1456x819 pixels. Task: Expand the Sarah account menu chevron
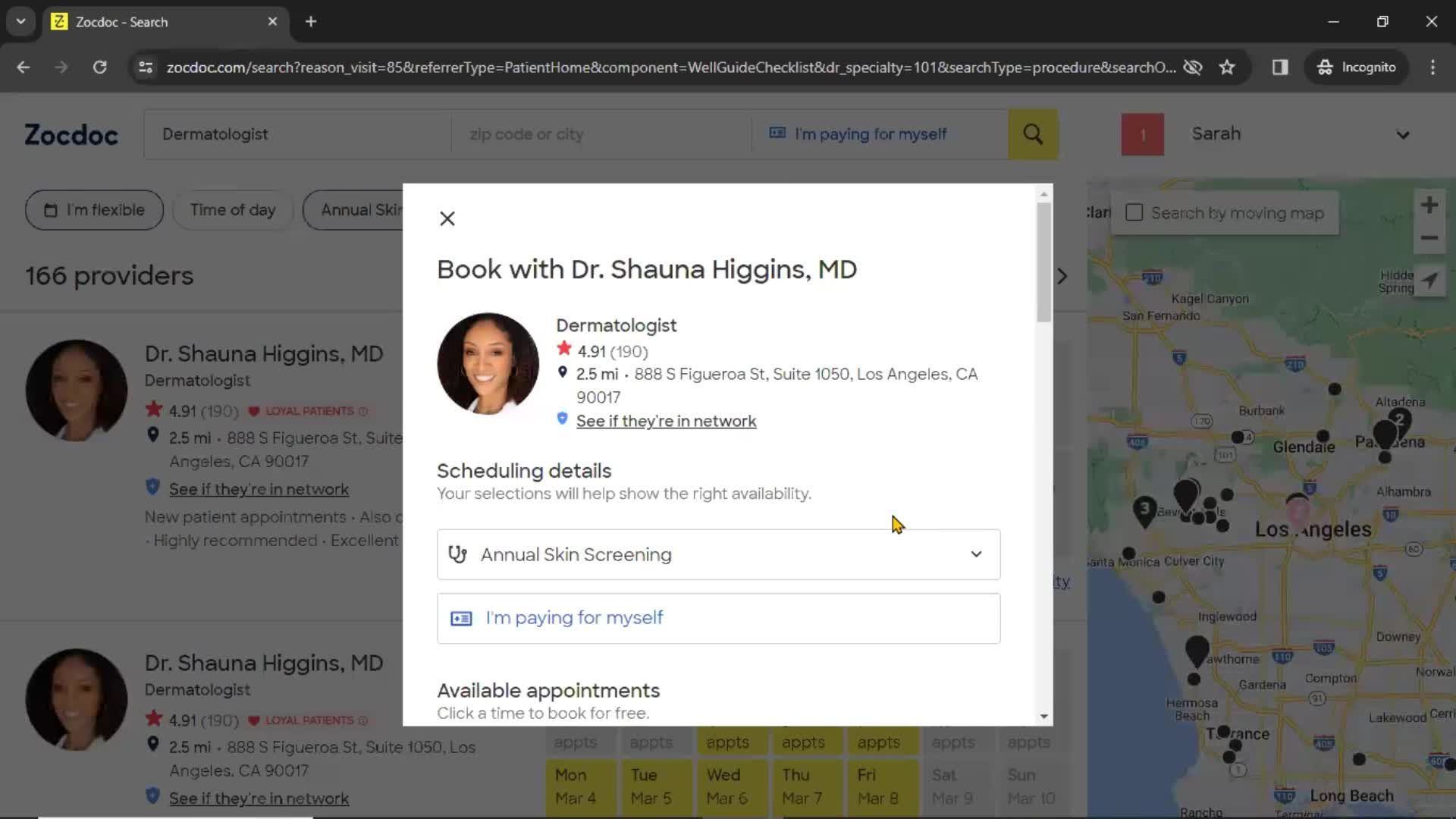(1403, 135)
